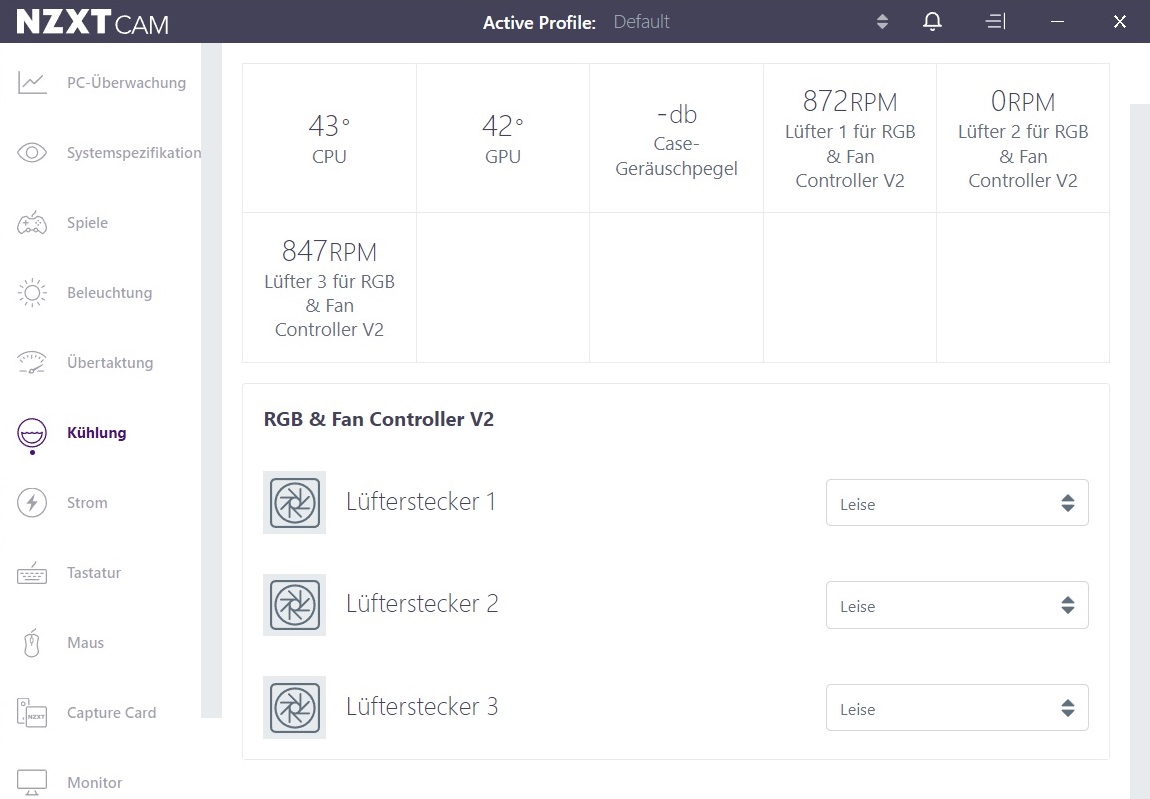Screen dimensions: 1150x799
Task: Click the NZXT CAM logo
Action: tap(92, 22)
